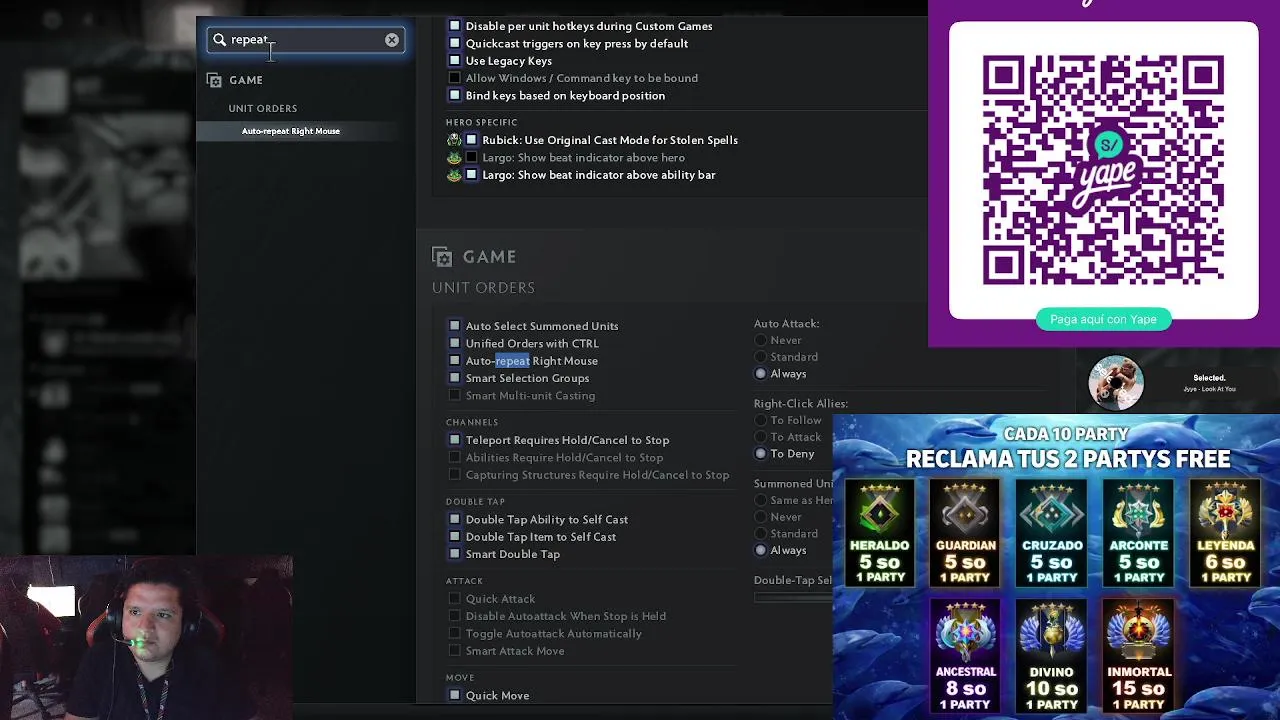
Task: Focus the search box containing 'repeat'
Action: pos(306,40)
